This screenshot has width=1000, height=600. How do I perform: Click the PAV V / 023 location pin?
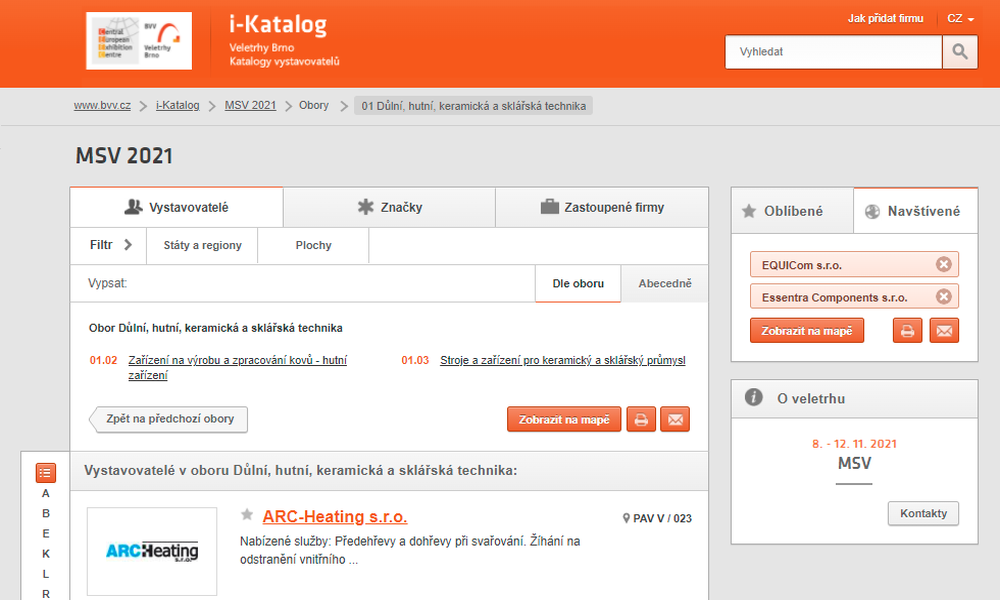[x=626, y=518]
